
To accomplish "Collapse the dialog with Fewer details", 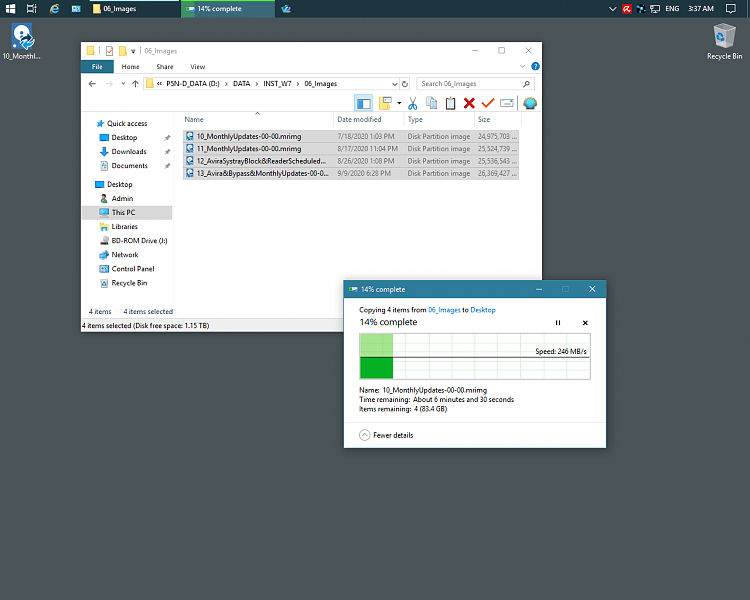I will click(386, 435).
